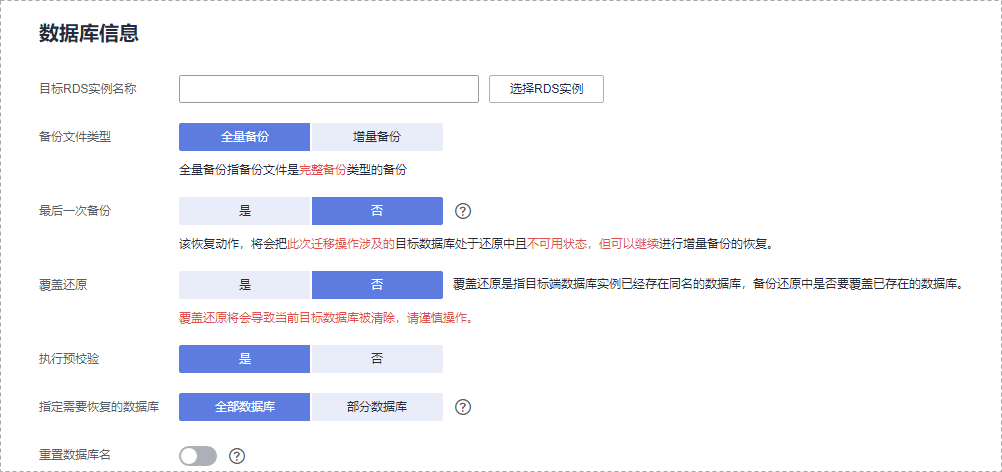Choose 是 for 执行预校验
Viewport: 1002px width, 472px height.
pos(245,359)
